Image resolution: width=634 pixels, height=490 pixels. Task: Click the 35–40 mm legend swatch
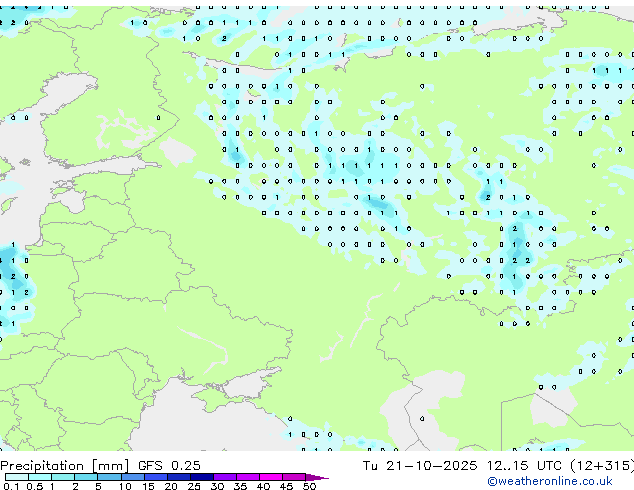click(248, 477)
